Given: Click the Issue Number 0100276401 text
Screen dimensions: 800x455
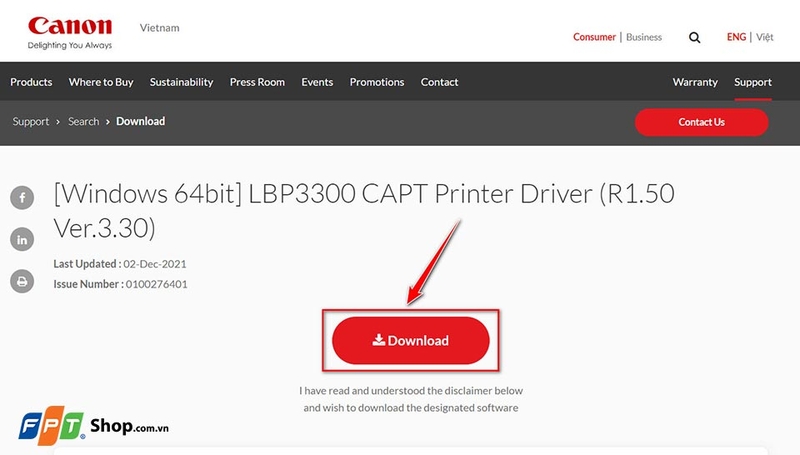Looking at the screenshot, I should [120, 284].
